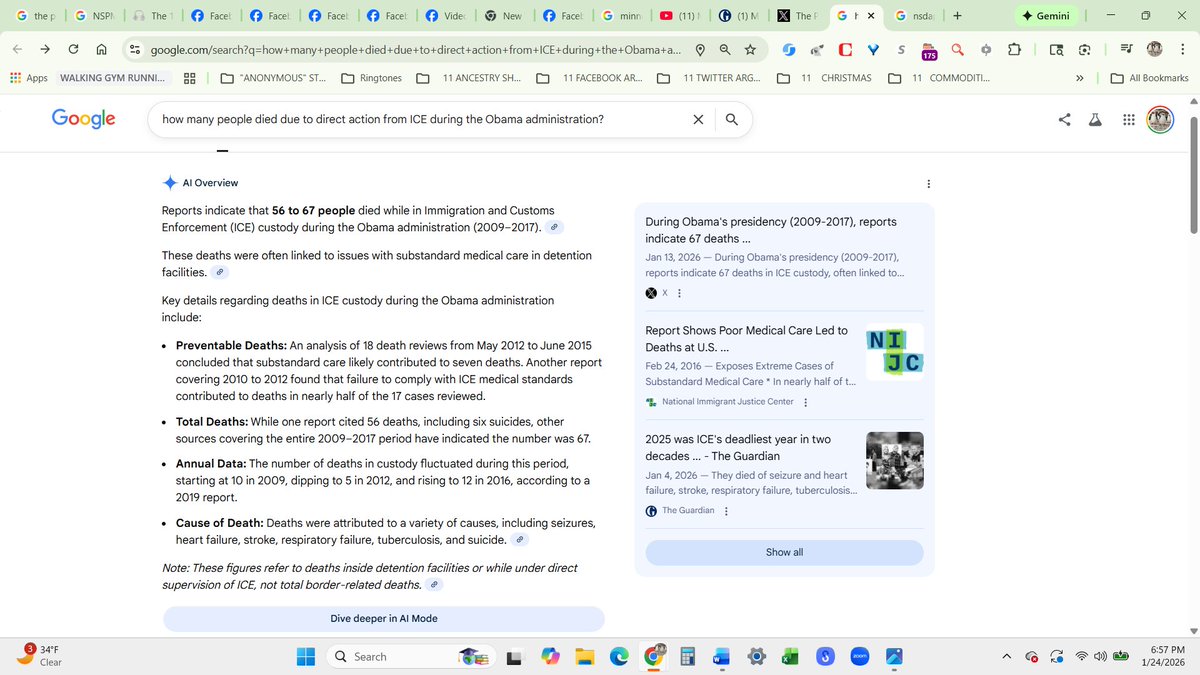Open the Google apps grid
The image size is (1200, 675).
click(x=1128, y=119)
